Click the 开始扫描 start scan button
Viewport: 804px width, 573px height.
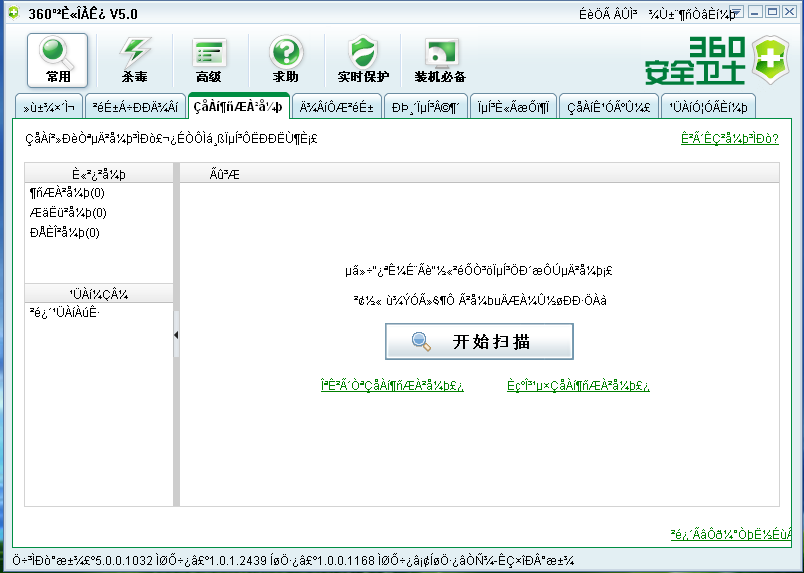[479, 342]
